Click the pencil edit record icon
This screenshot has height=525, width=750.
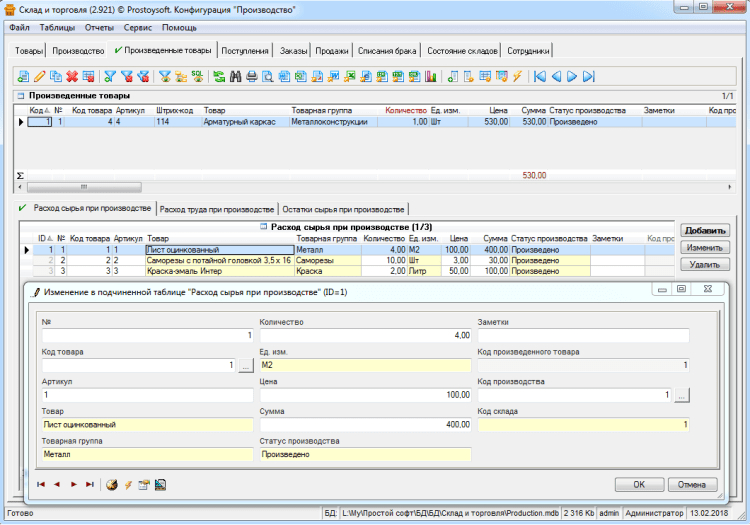tap(39, 76)
